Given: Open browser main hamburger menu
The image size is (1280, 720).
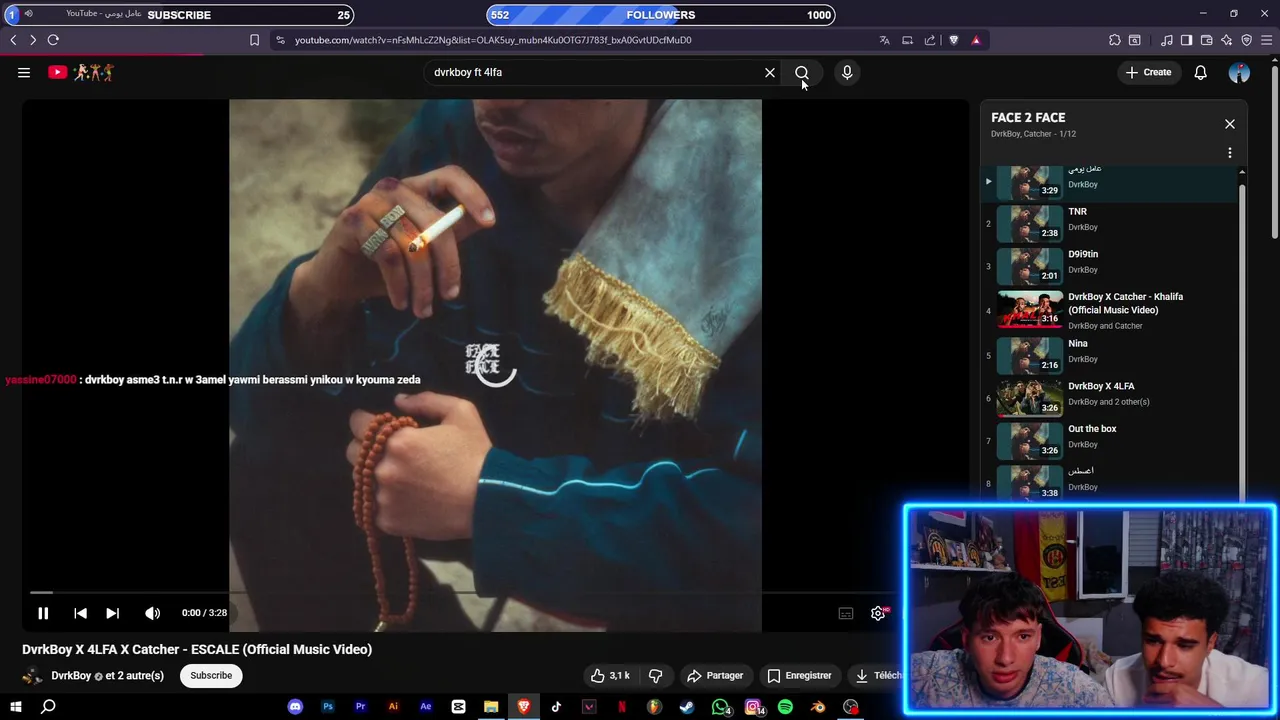Looking at the screenshot, I should [x=1268, y=40].
